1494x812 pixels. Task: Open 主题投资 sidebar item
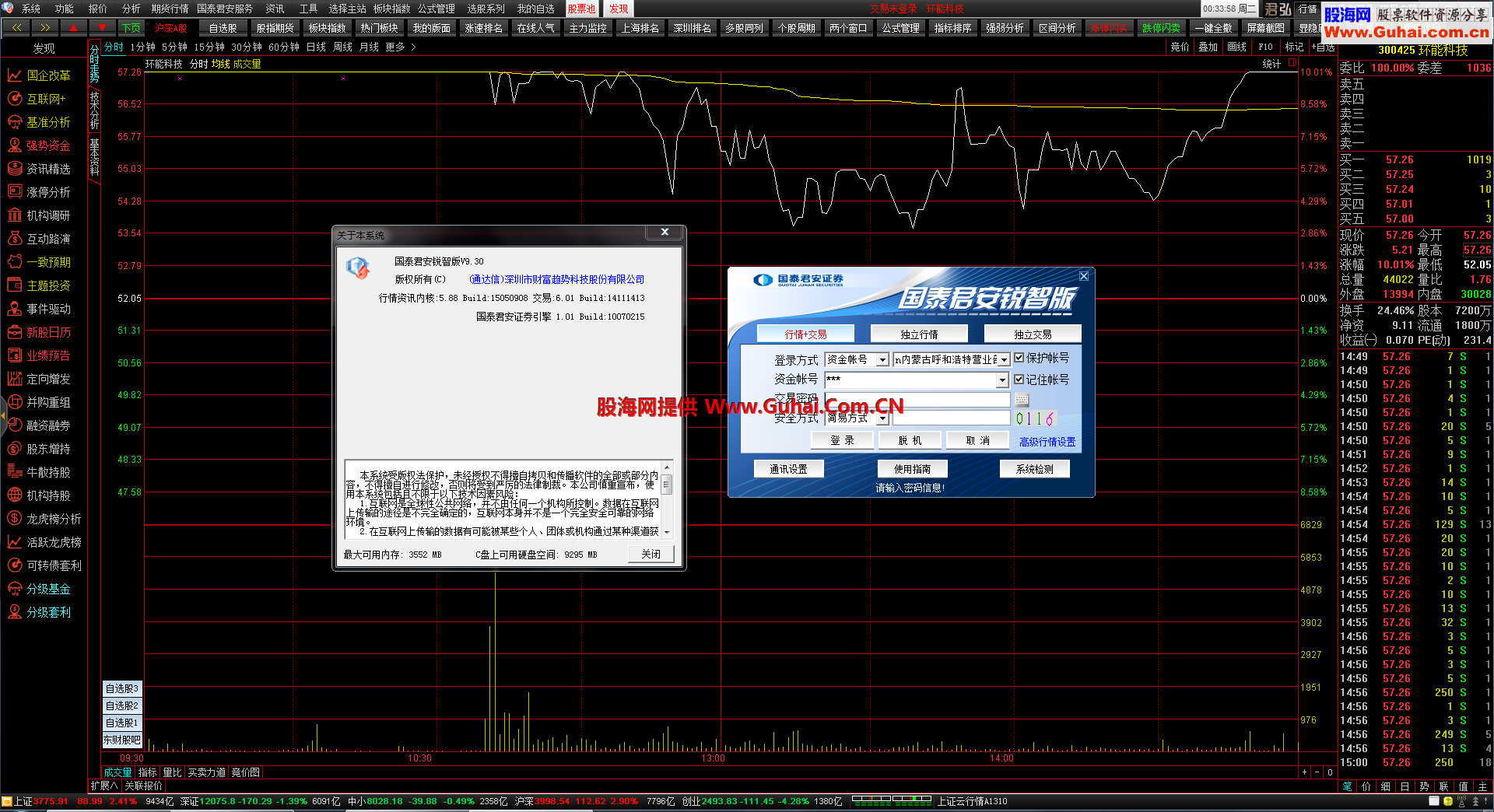(x=39, y=285)
